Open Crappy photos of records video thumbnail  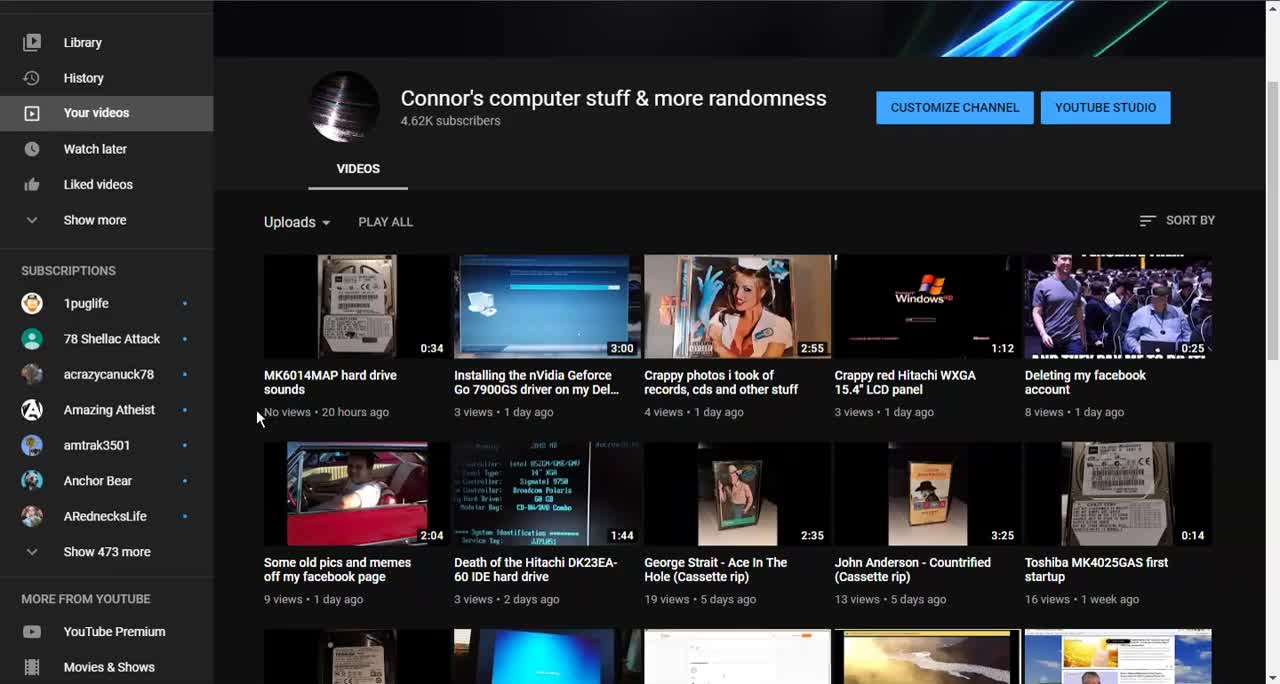click(x=737, y=306)
